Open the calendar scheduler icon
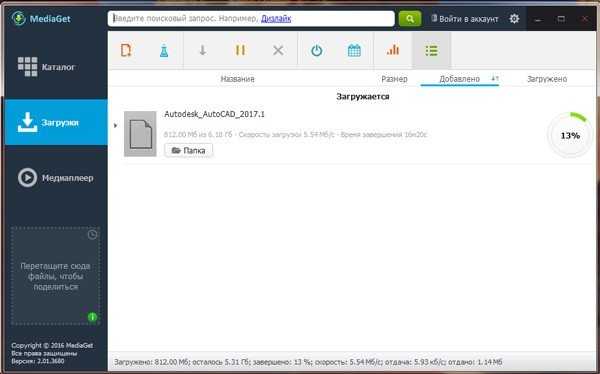 point(354,50)
